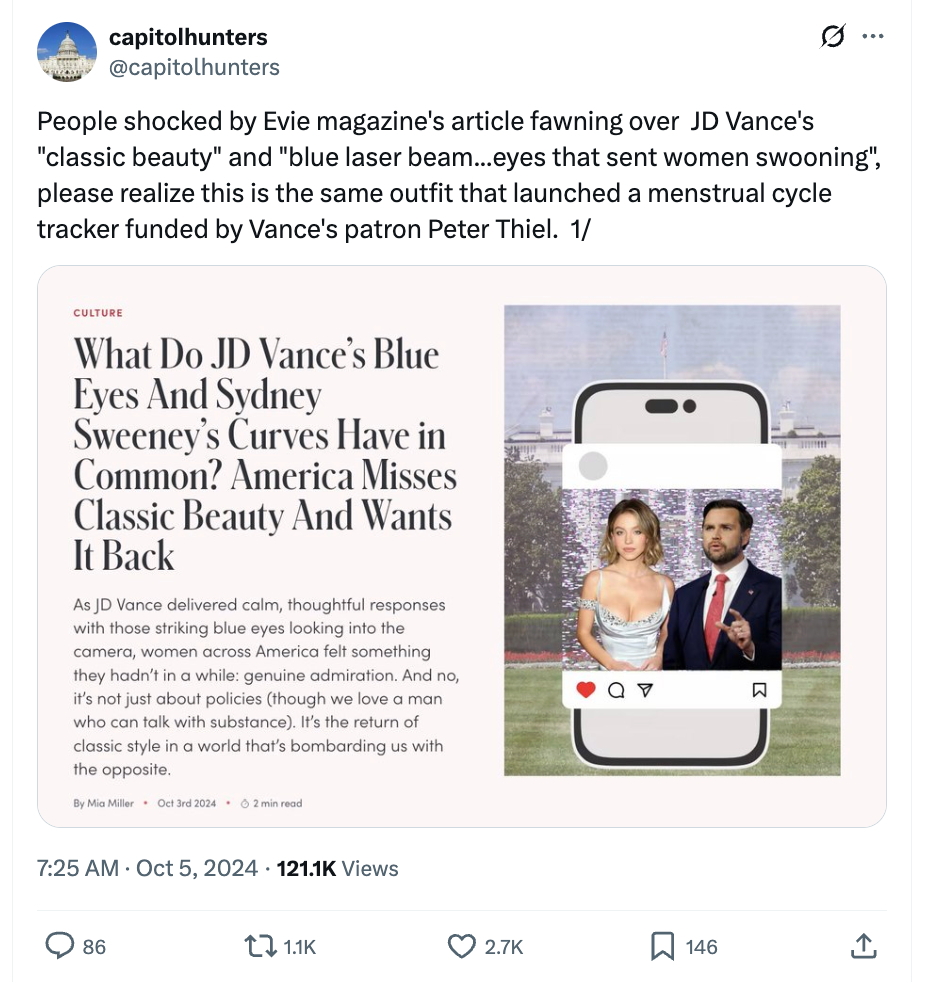Click the paper-plane send icon in the mockup
Screen dimensions: 934x982
[x=643, y=689]
